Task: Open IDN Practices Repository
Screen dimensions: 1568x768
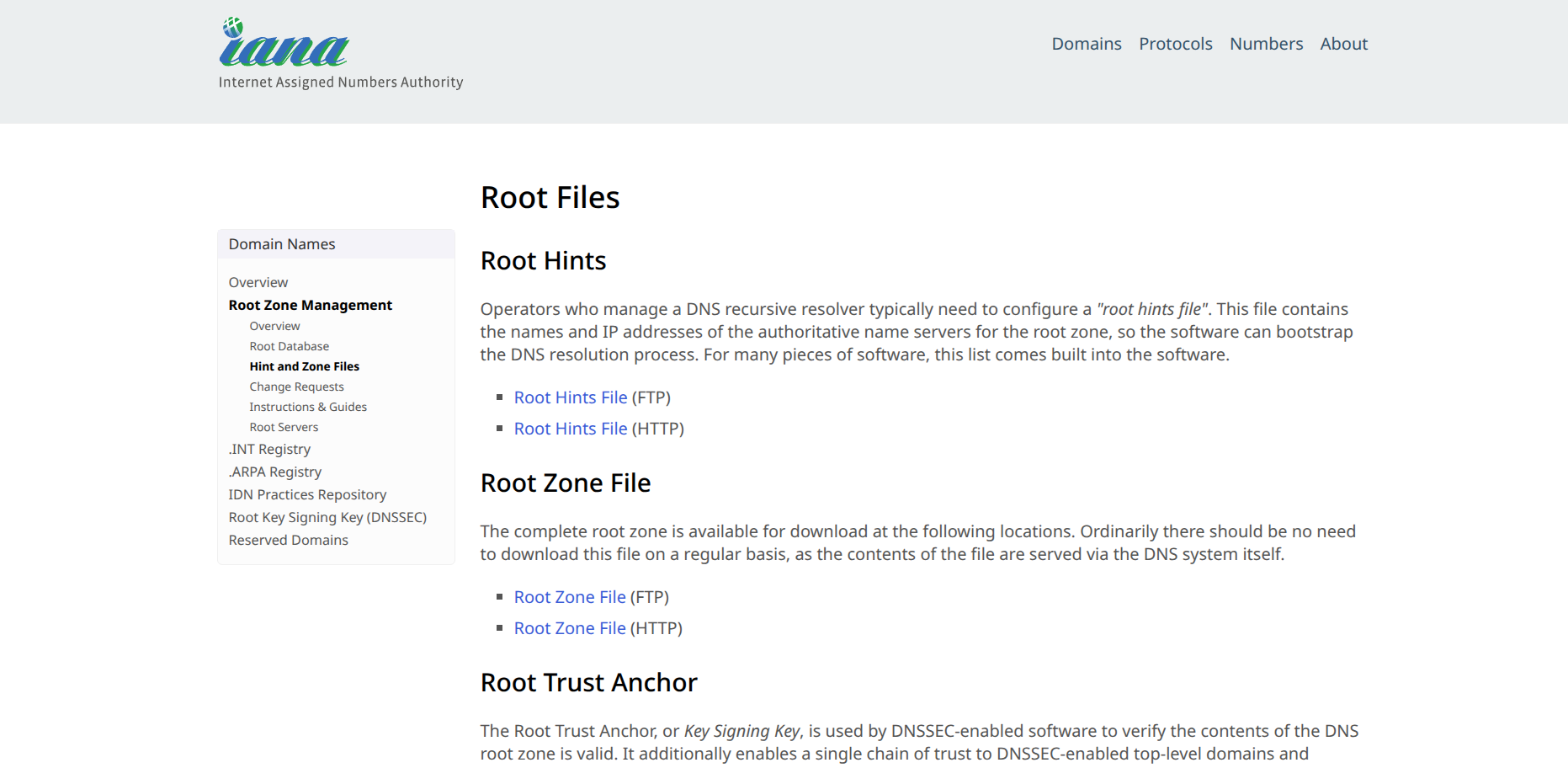Action: click(307, 494)
